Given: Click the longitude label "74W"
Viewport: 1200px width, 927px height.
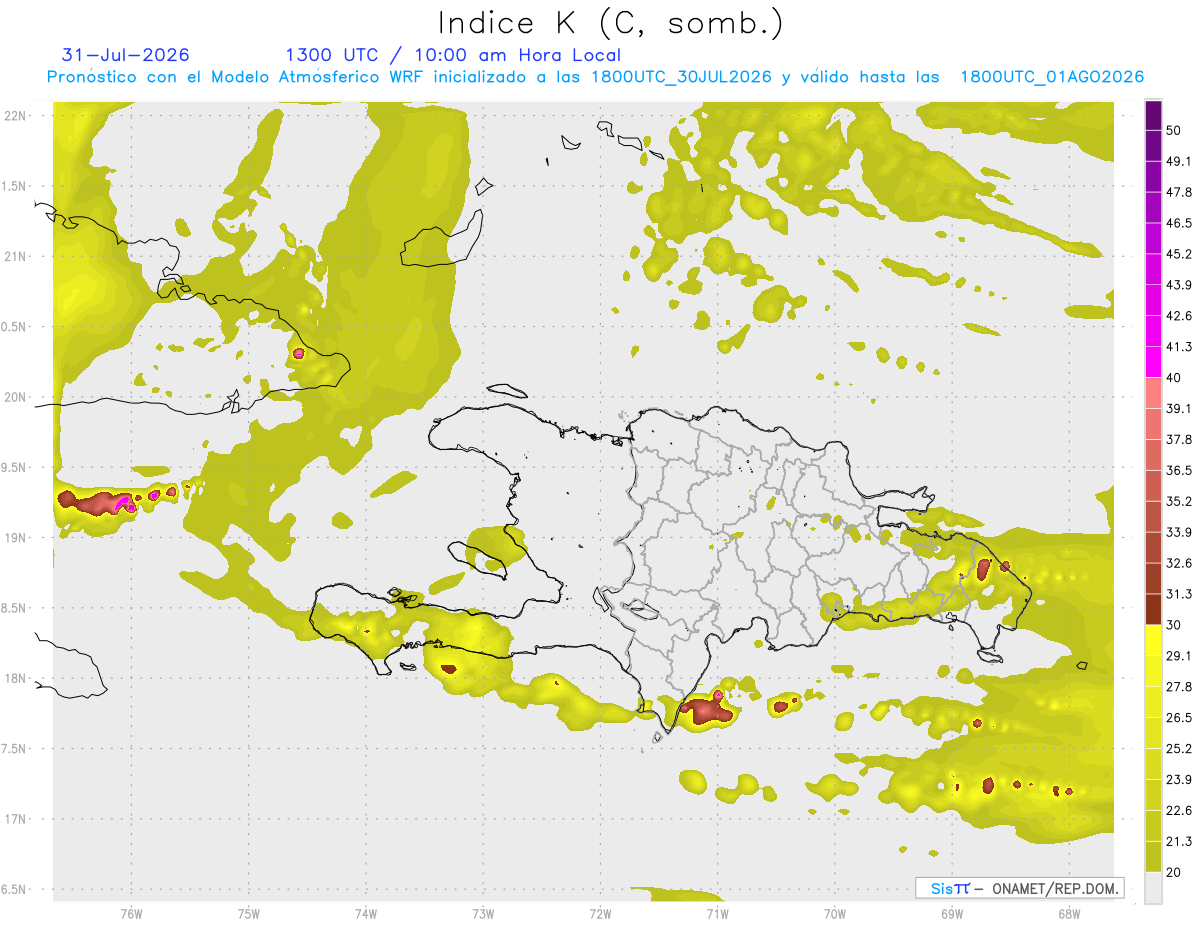Looking at the screenshot, I should (366, 914).
